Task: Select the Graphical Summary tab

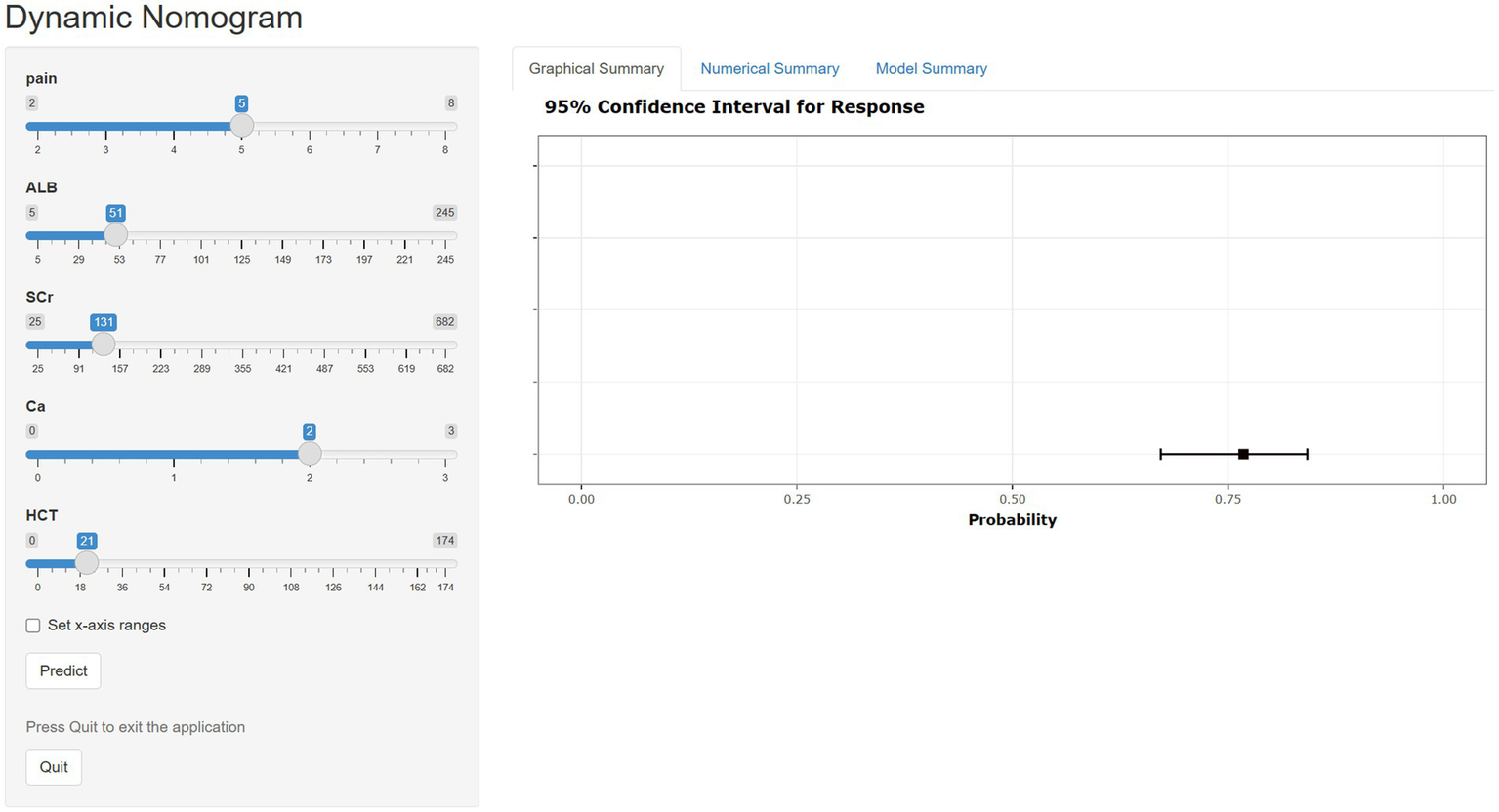Action: coord(596,69)
